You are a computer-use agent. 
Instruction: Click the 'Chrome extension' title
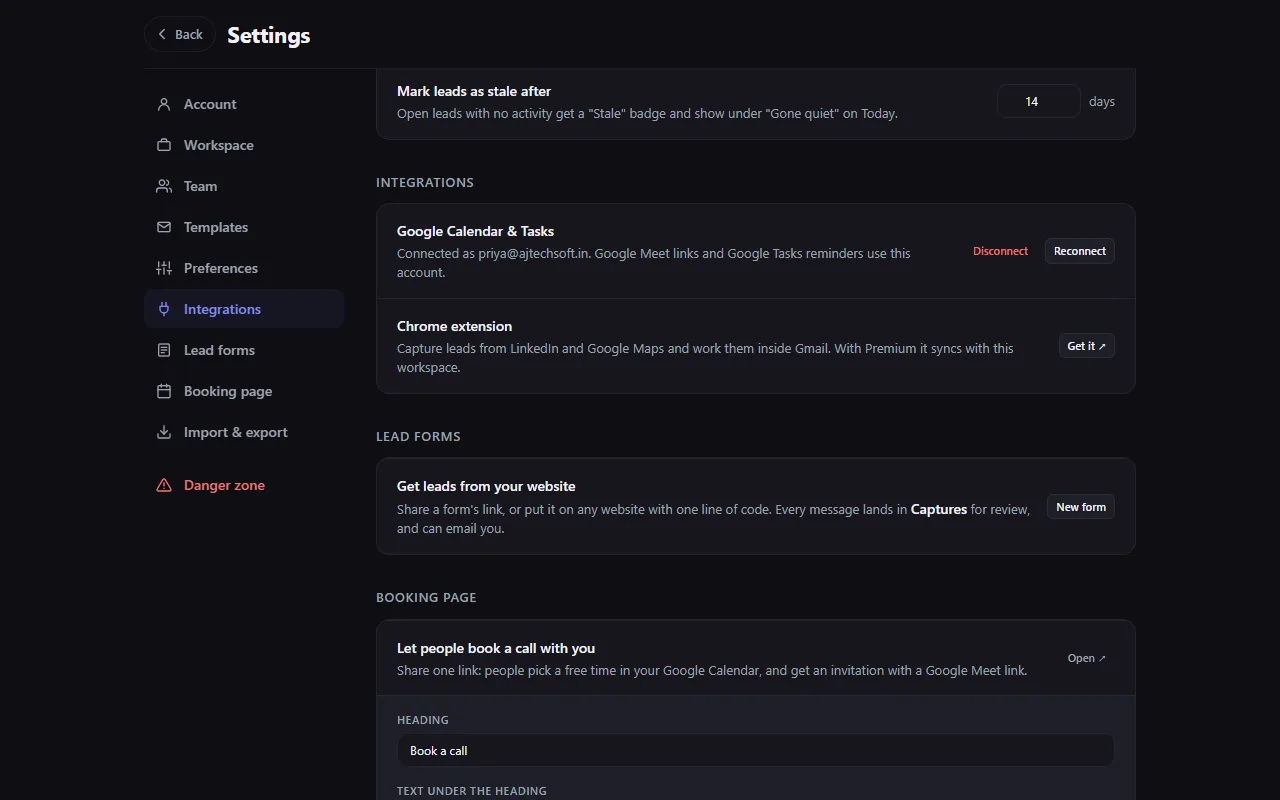click(x=454, y=326)
